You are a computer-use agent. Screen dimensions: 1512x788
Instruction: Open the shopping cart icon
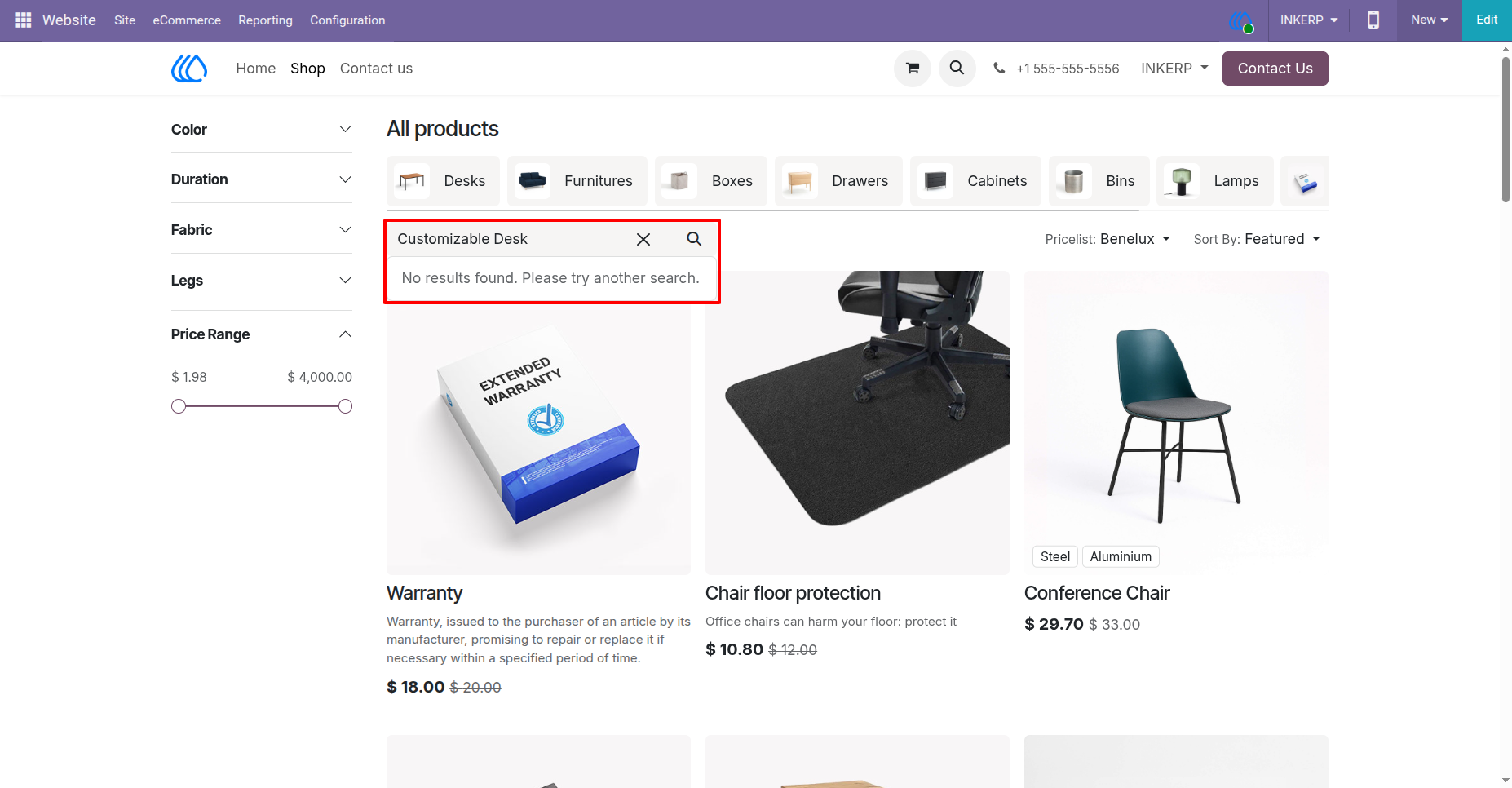[913, 69]
